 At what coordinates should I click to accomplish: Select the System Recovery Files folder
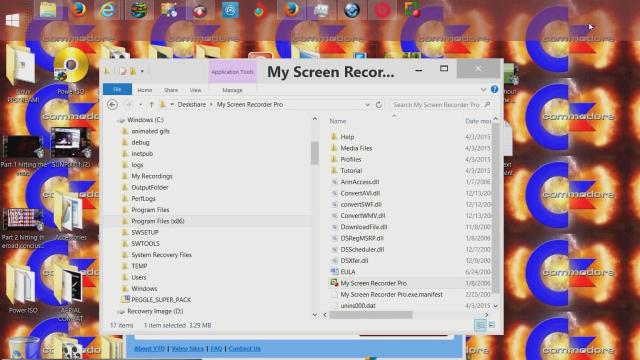(162, 255)
